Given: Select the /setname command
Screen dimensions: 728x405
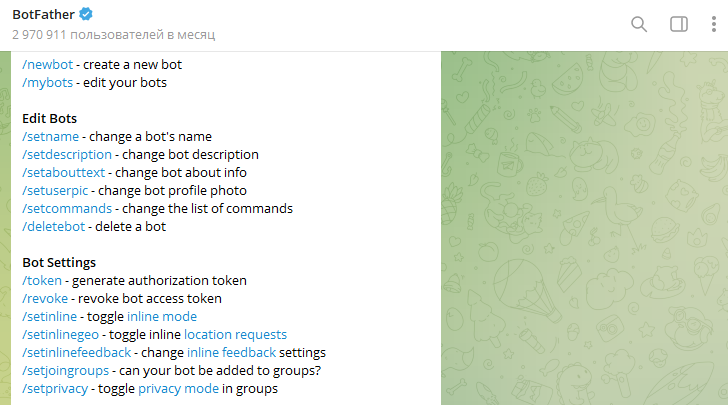Looking at the screenshot, I should [x=51, y=137].
